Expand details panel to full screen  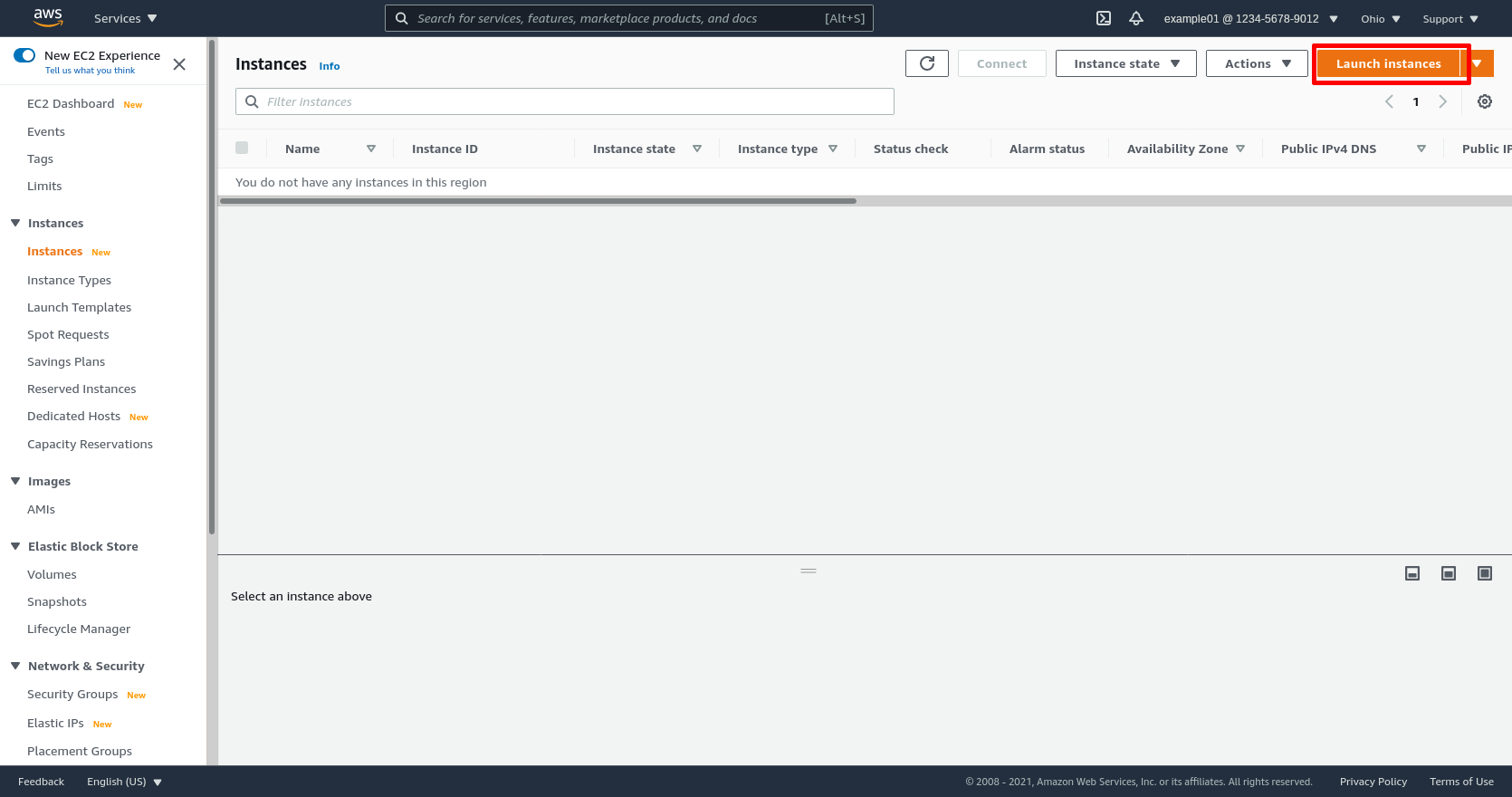click(1485, 573)
